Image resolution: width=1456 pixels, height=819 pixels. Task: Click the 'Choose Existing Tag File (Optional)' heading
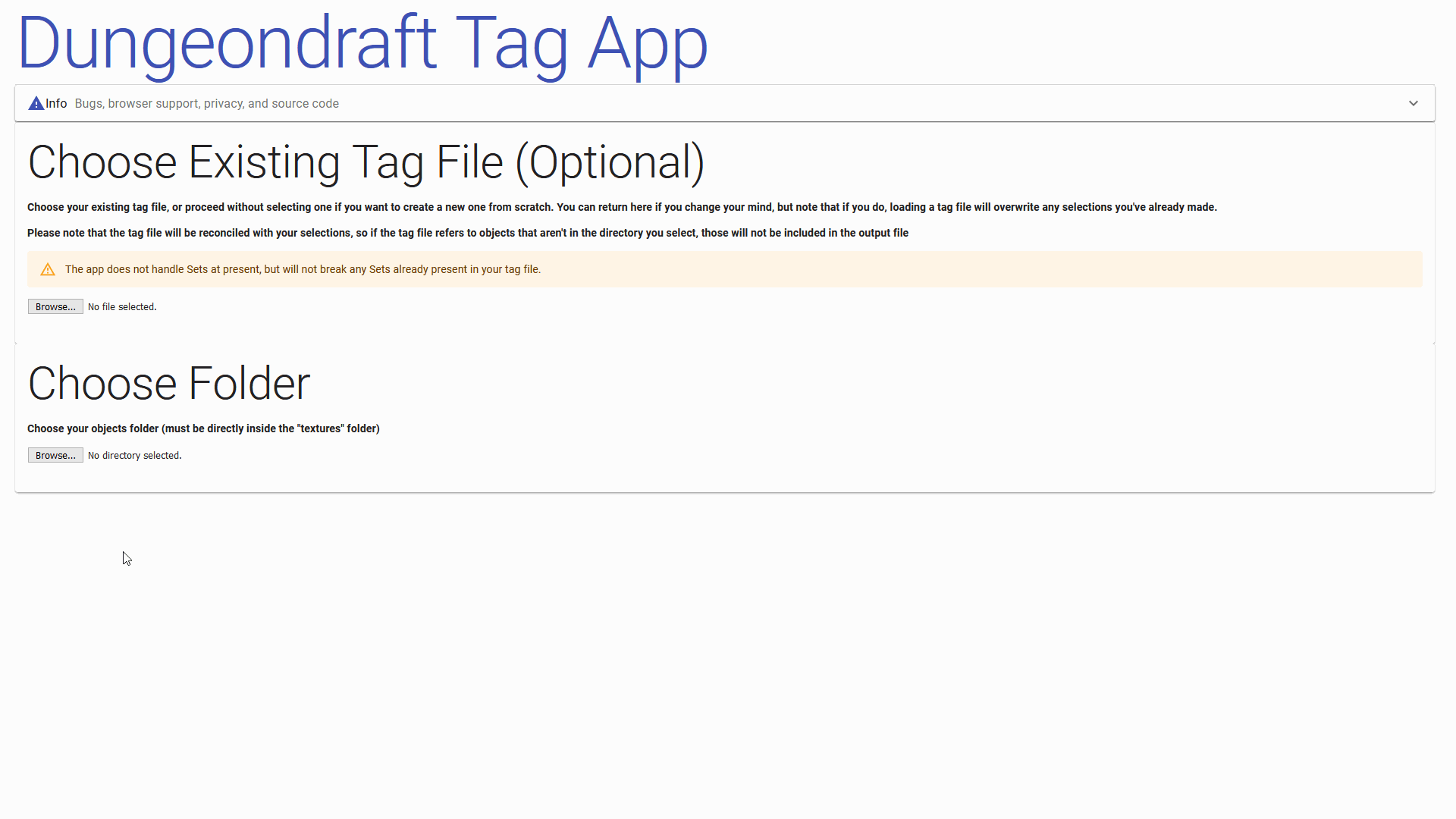[x=366, y=162]
